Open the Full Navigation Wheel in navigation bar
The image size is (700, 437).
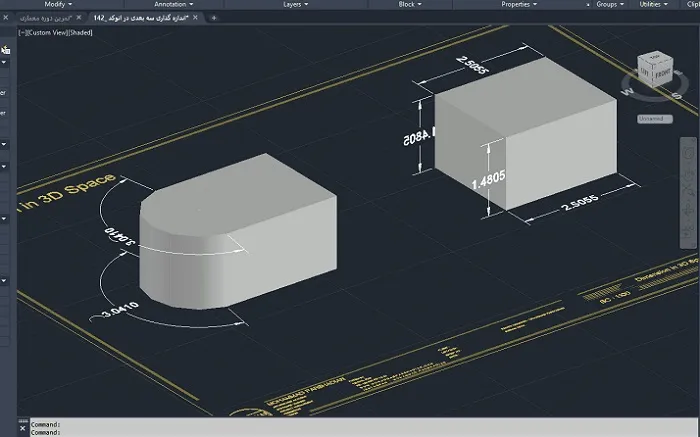click(688, 153)
